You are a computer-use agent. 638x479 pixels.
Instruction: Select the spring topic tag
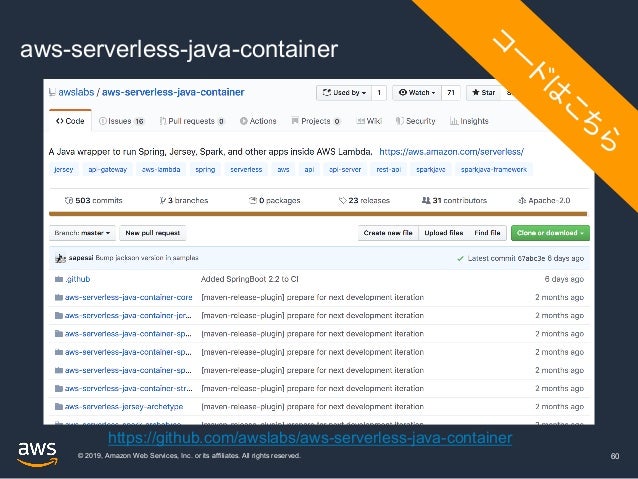click(205, 169)
